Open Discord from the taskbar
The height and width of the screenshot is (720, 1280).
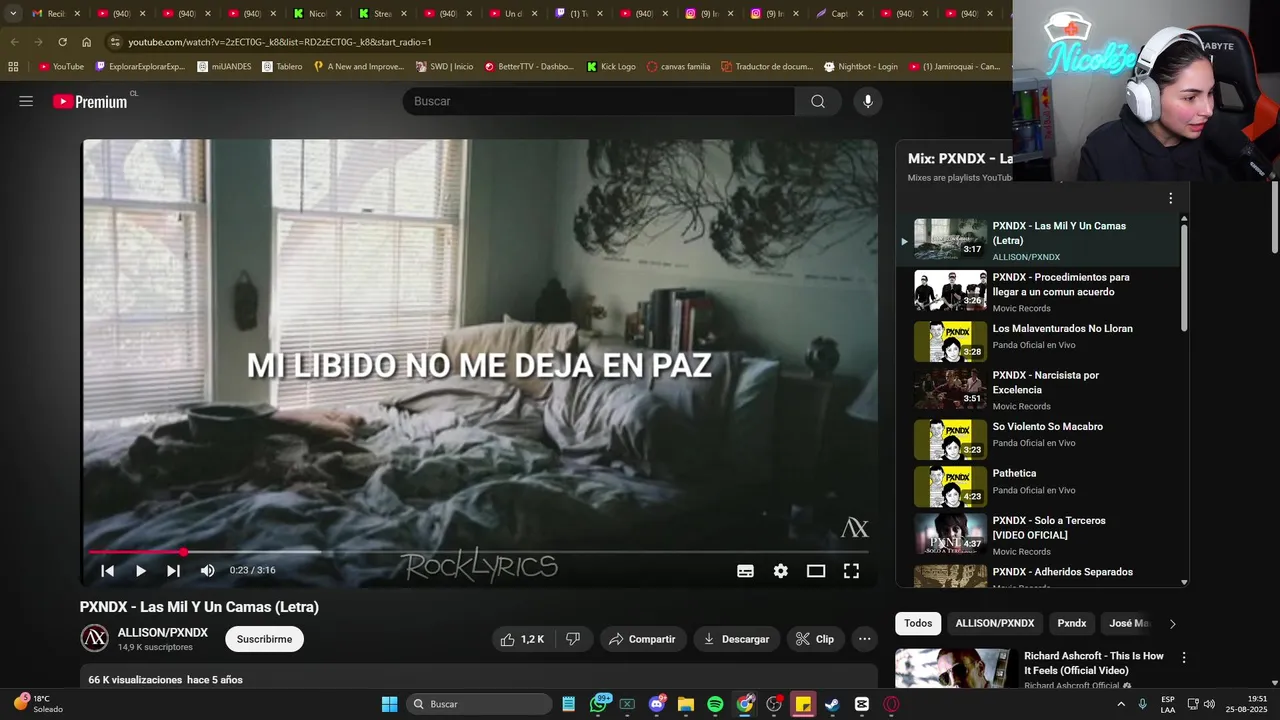(657, 704)
